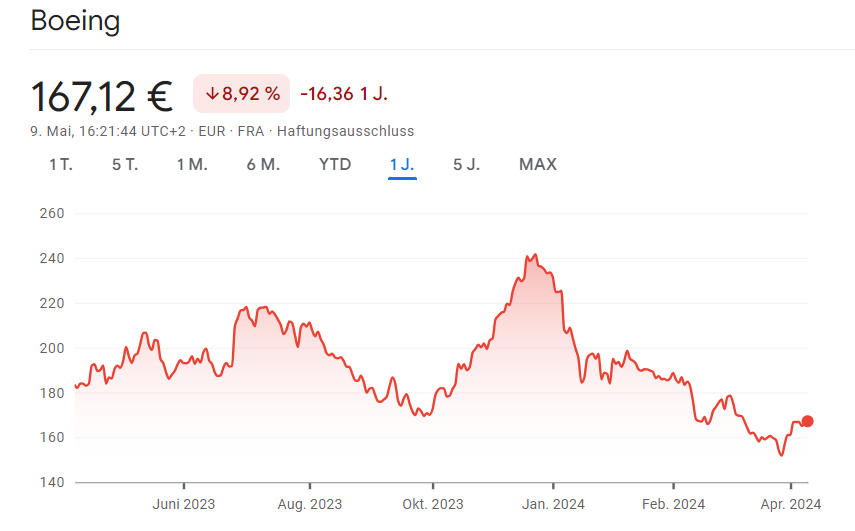
Task: Switch to the 5 T. range tab
Action: click(x=125, y=165)
